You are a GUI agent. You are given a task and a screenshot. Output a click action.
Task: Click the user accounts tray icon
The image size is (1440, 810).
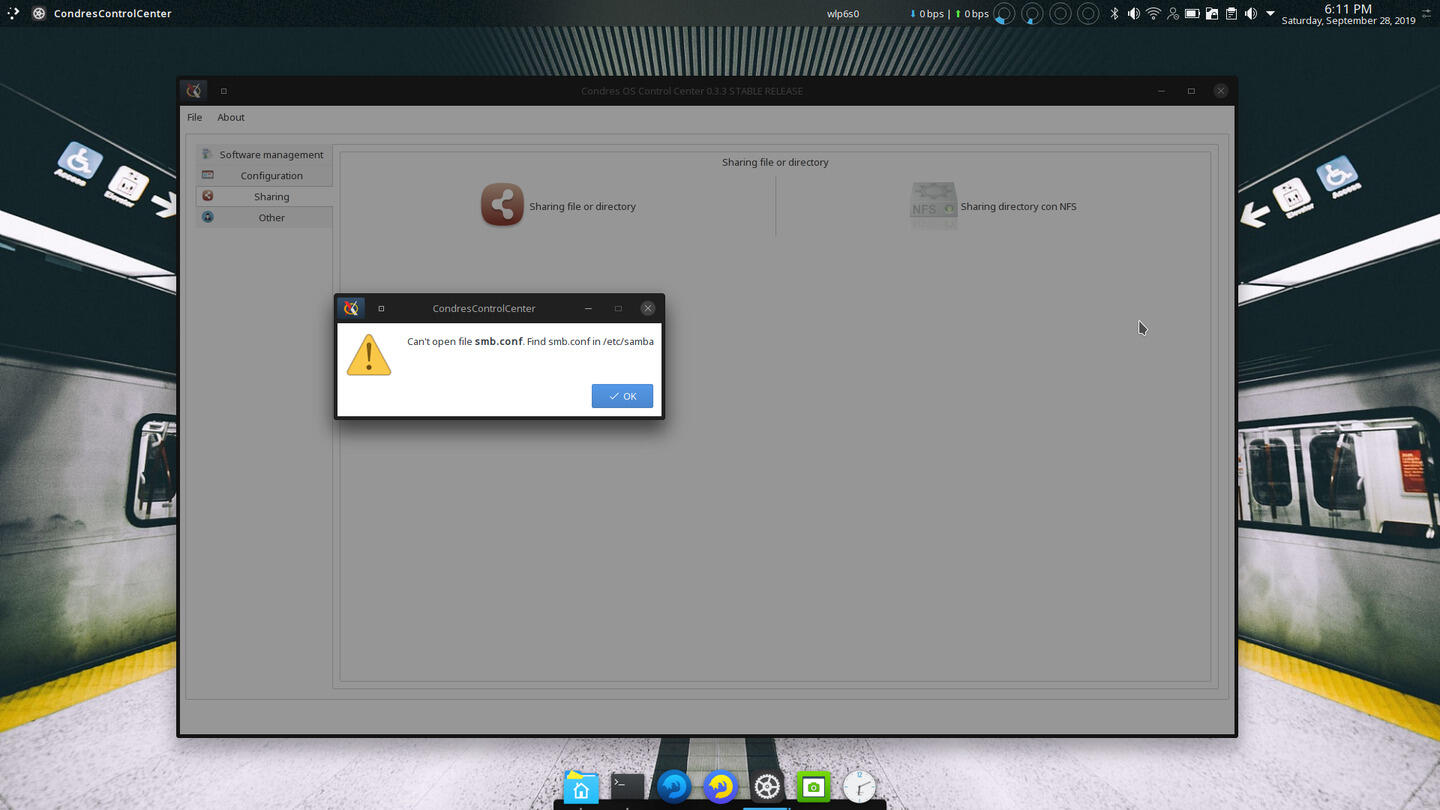point(1172,14)
